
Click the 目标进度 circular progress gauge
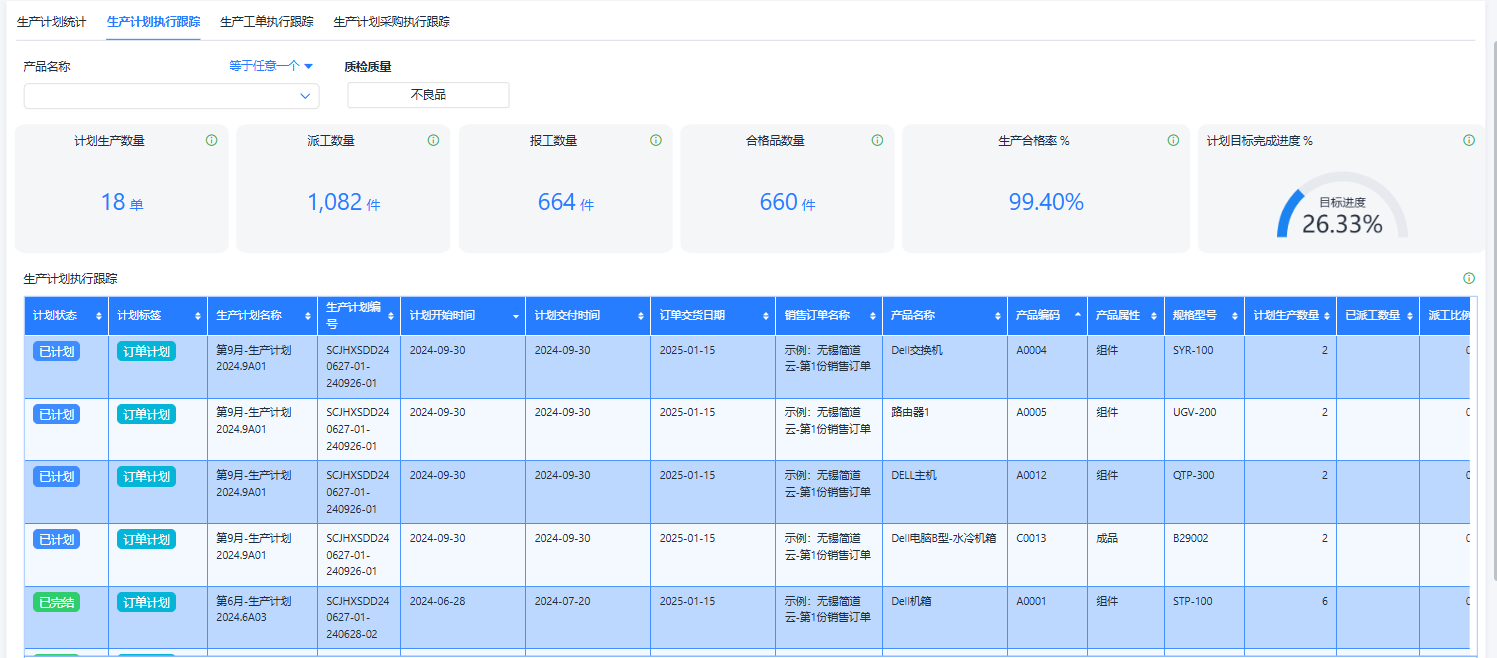[x=1344, y=213]
